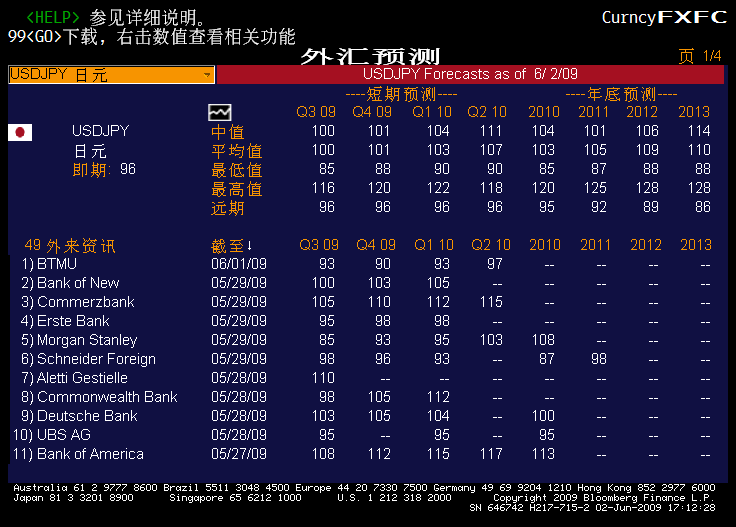Click Deutsche Bank 2010 value 100

pos(543,416)
